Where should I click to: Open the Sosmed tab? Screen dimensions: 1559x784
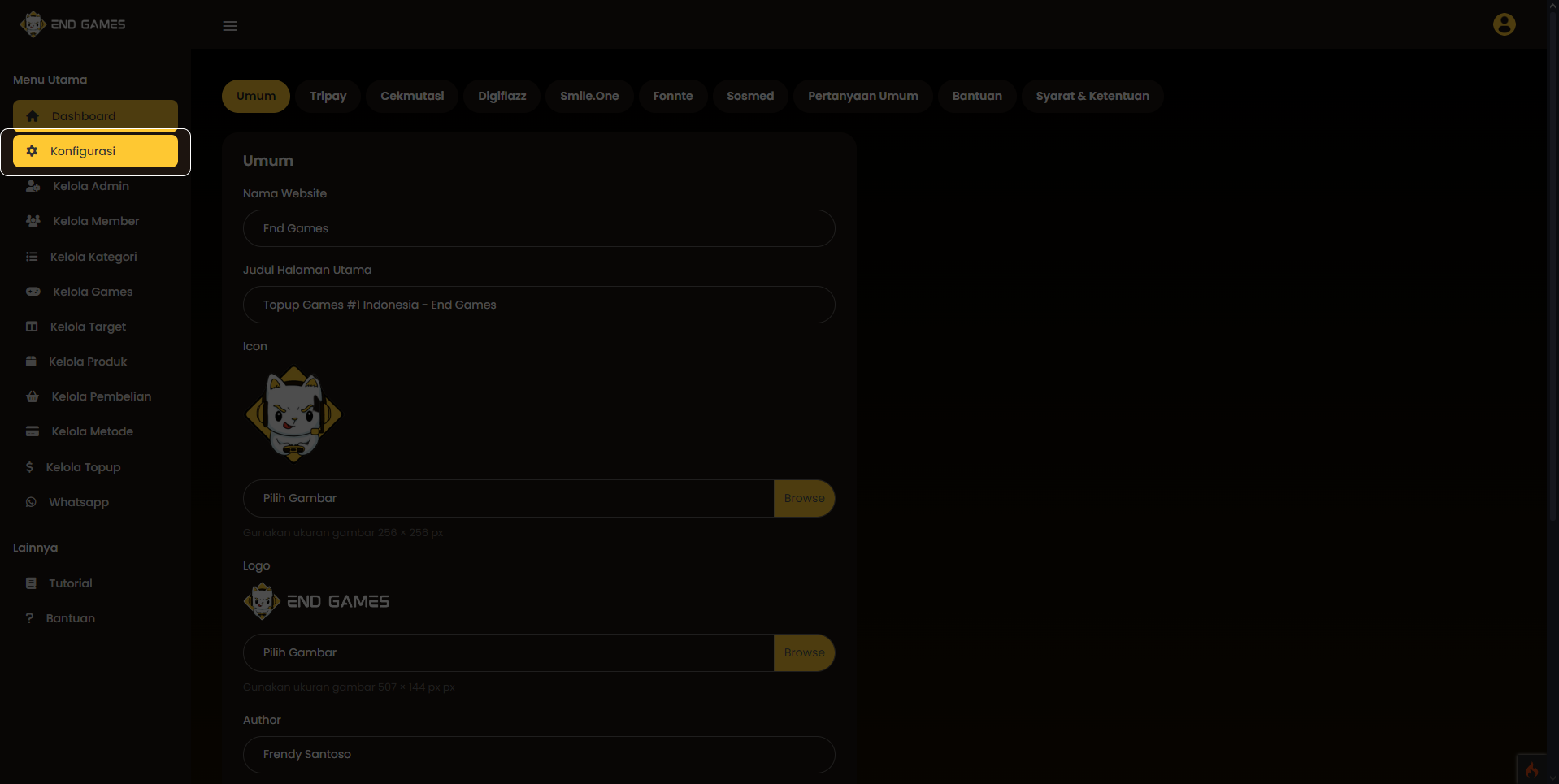coord(750,96)
